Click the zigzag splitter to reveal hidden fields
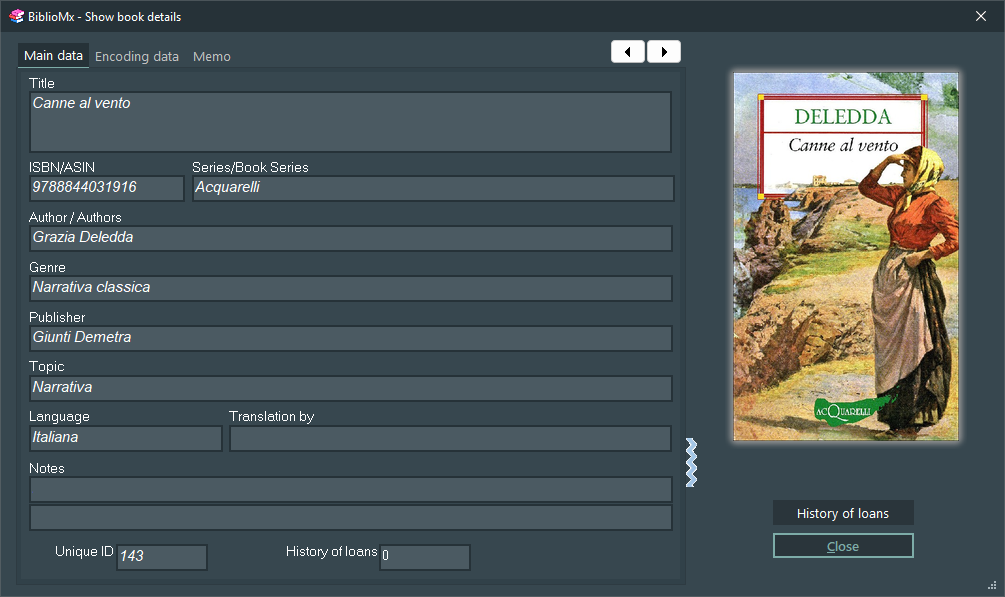 point(690,462)
